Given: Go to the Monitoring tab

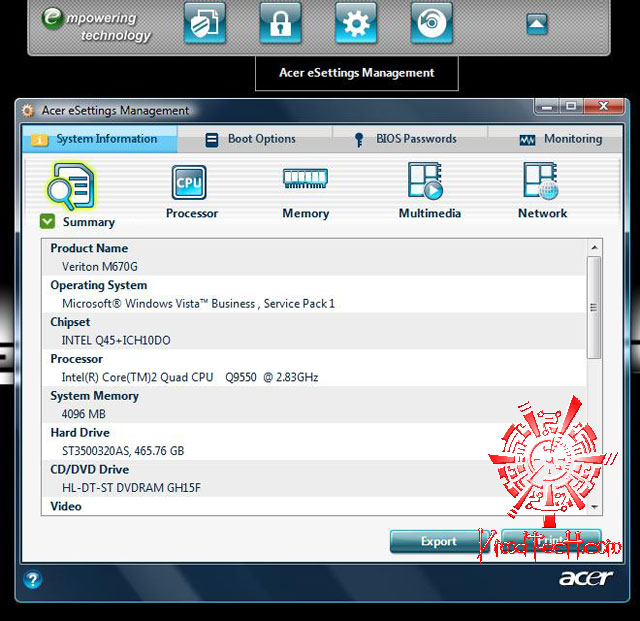Looking at the screenshot, I should point(555,139).
